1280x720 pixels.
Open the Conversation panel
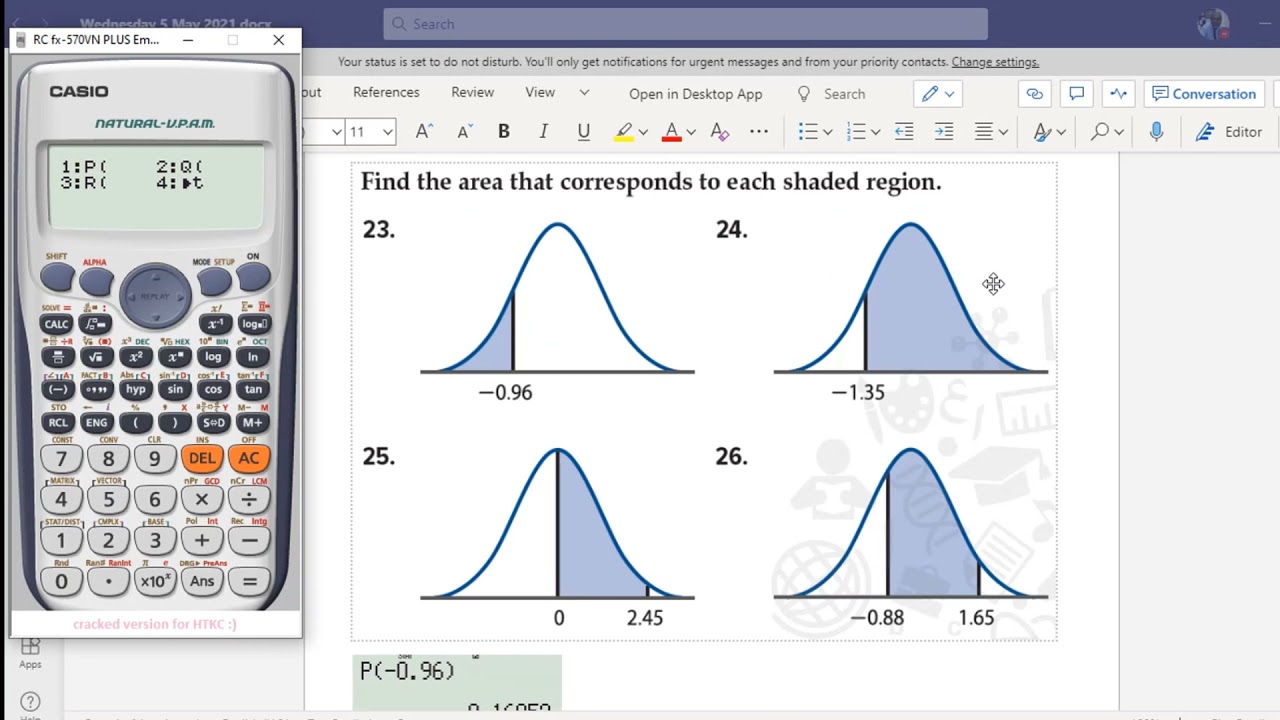tap(1204, 94)
